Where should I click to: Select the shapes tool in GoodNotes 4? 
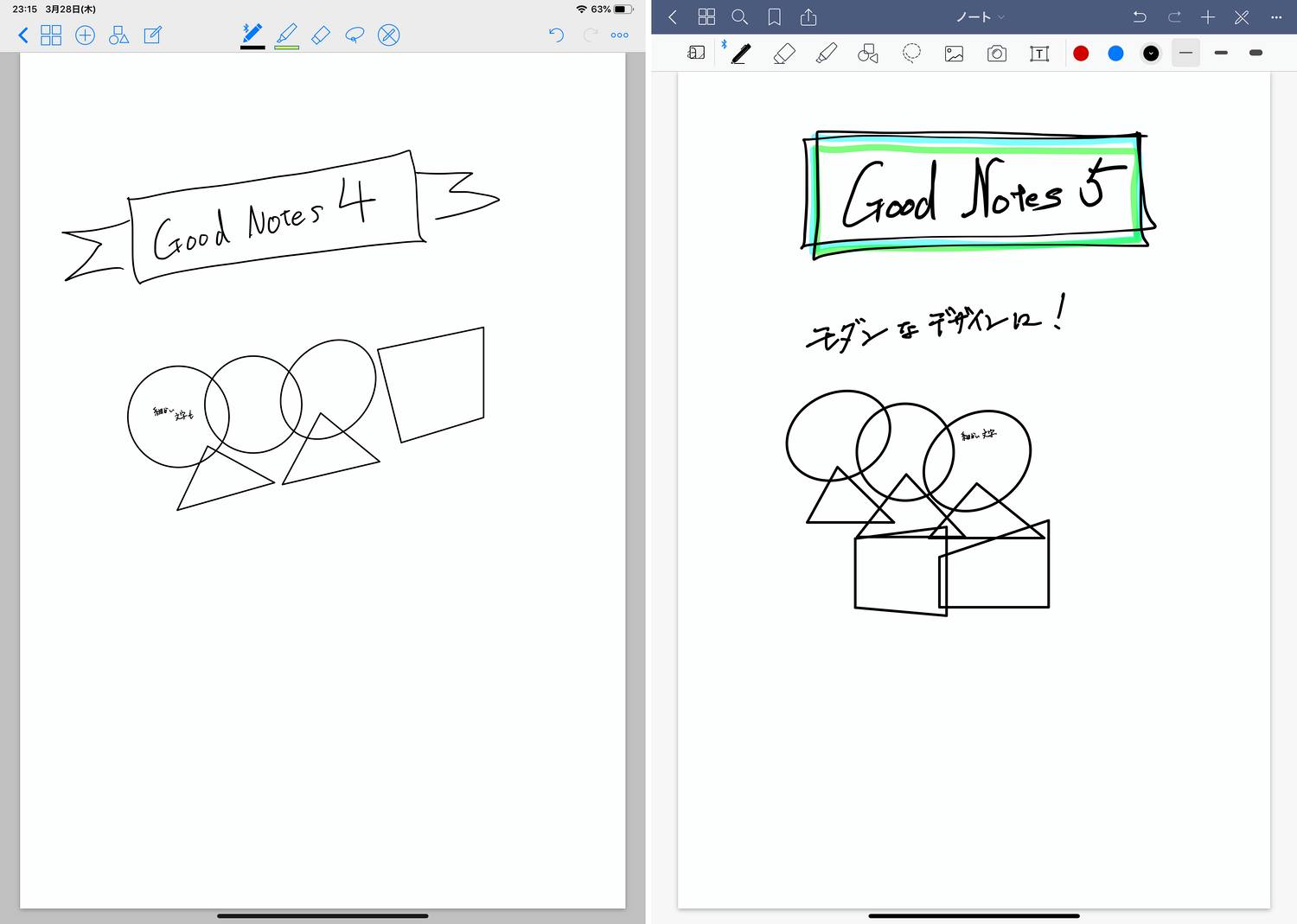pos(119,35)
